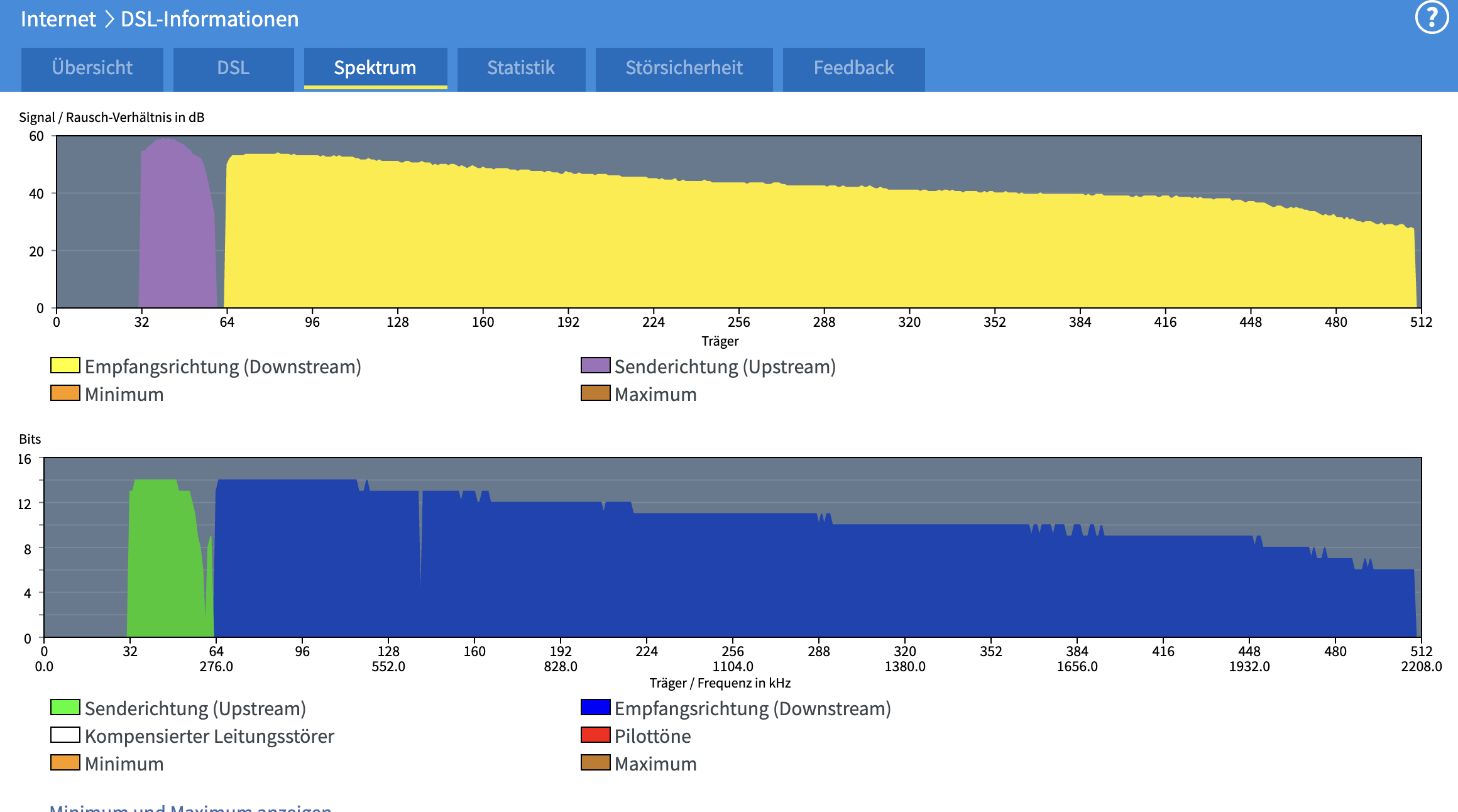1458x812 pixels.
Task: Click the Internet breadcrumb link
Action: 58,19
